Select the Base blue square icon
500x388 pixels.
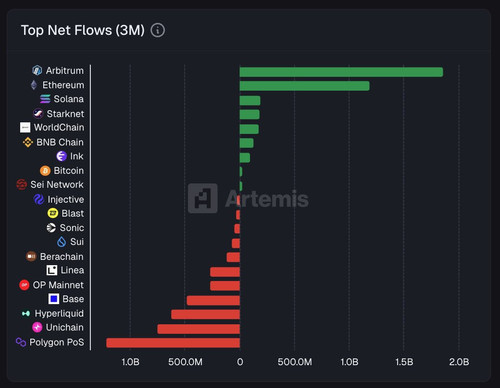pyautogui.click(x=54, y=299)
